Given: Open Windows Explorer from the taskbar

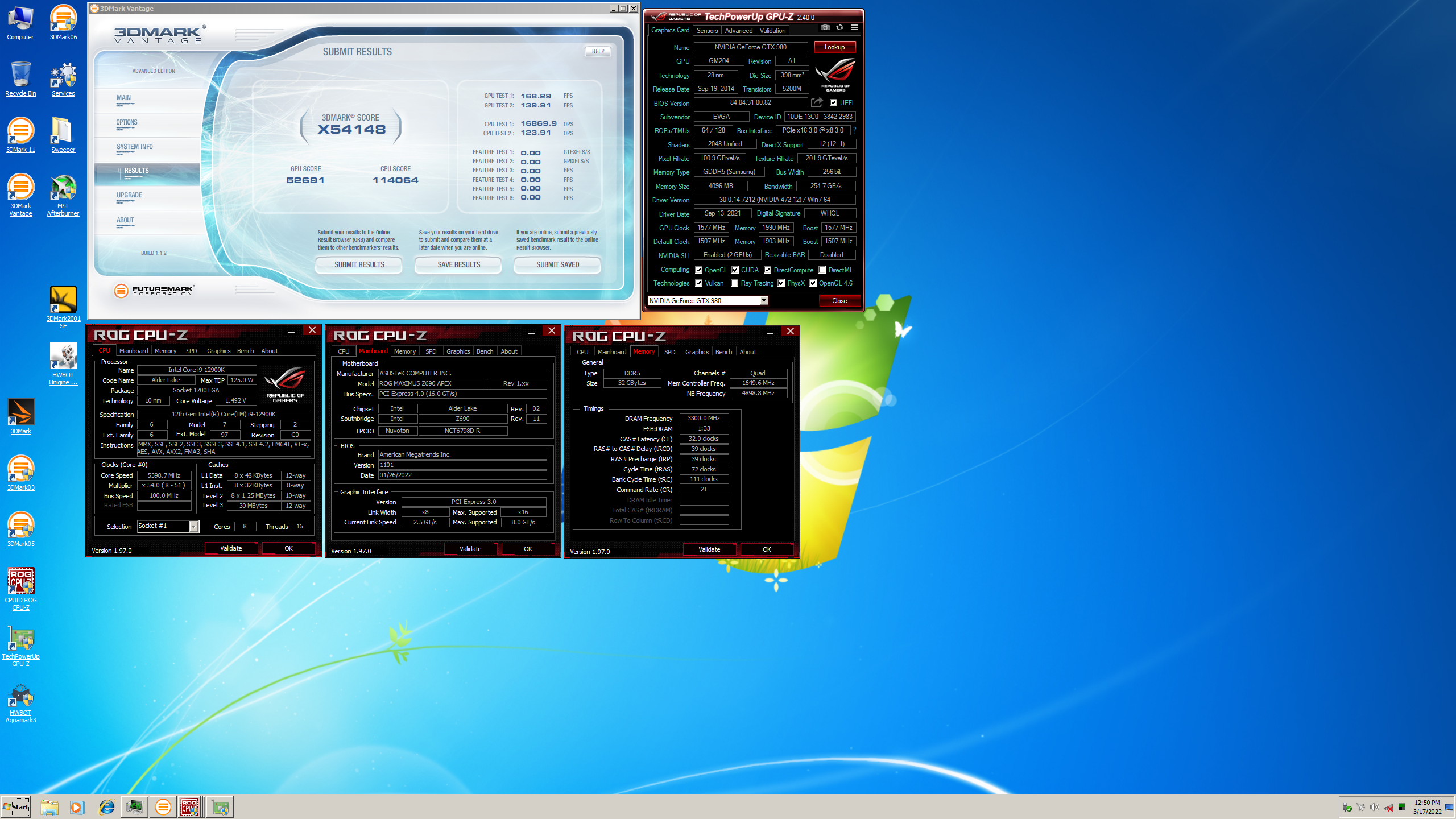Looking at the screenshot, I should coord(49,807).
